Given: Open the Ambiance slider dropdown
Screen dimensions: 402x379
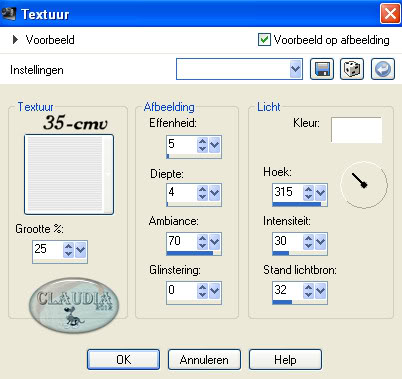Looking at the screenshot, I should (x=214, y=242).
